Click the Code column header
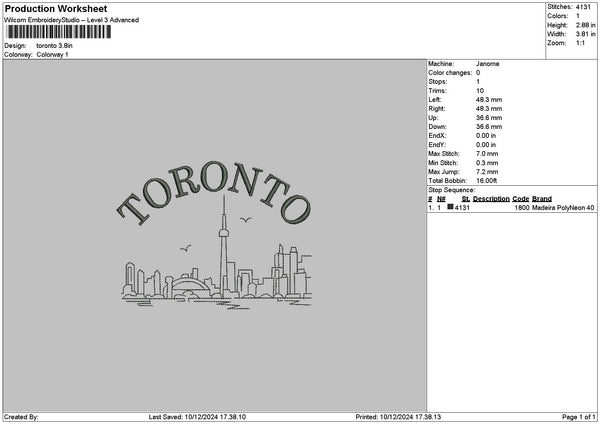The height and width of the screenshot is (424, 600). (x=520, y=199)
